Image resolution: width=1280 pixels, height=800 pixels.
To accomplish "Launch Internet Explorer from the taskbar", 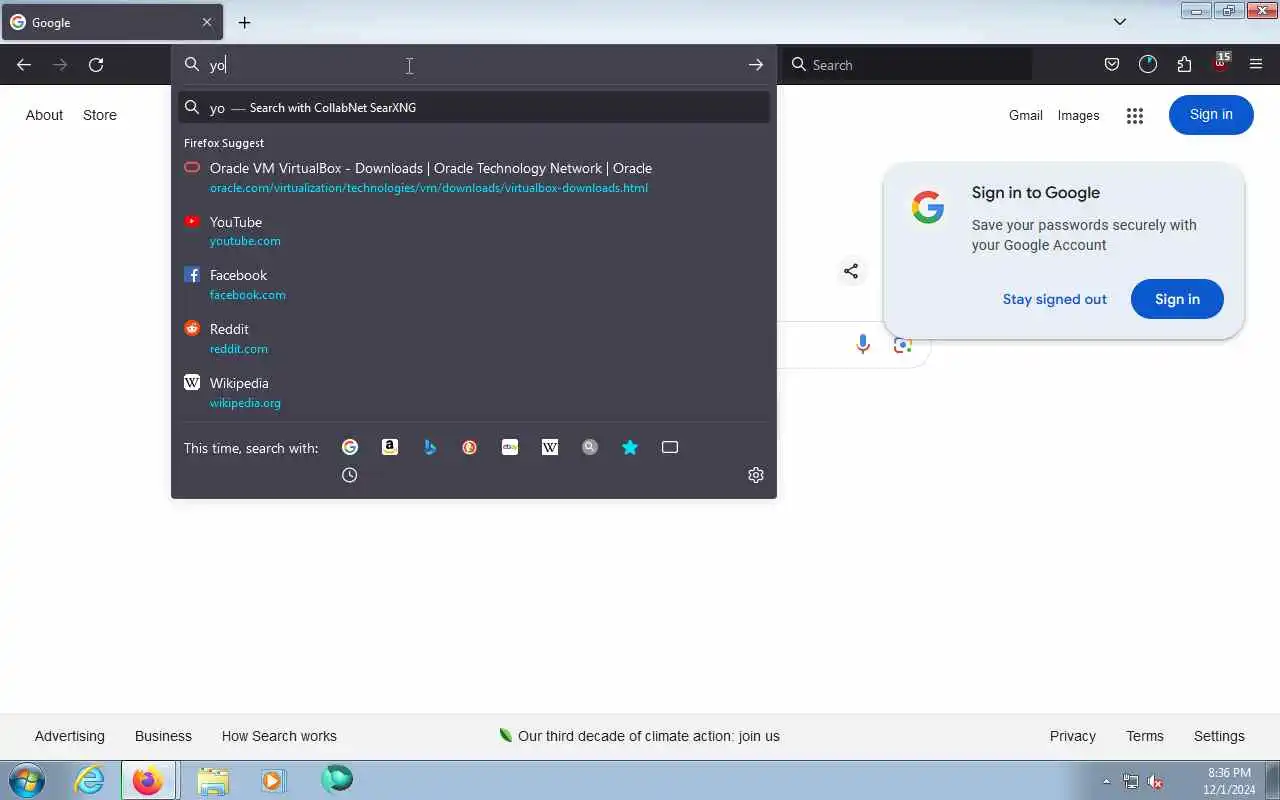I will [x=90, y=780].
